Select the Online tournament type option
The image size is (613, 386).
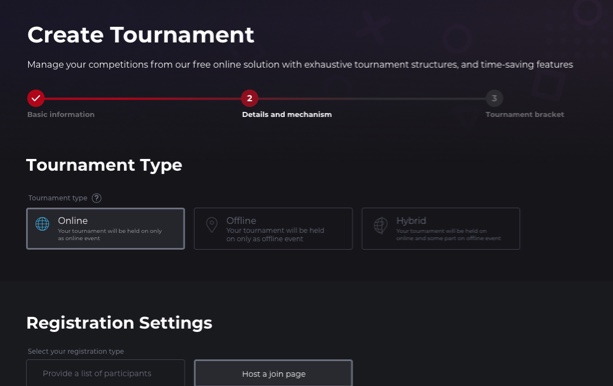tap(106, 229)
